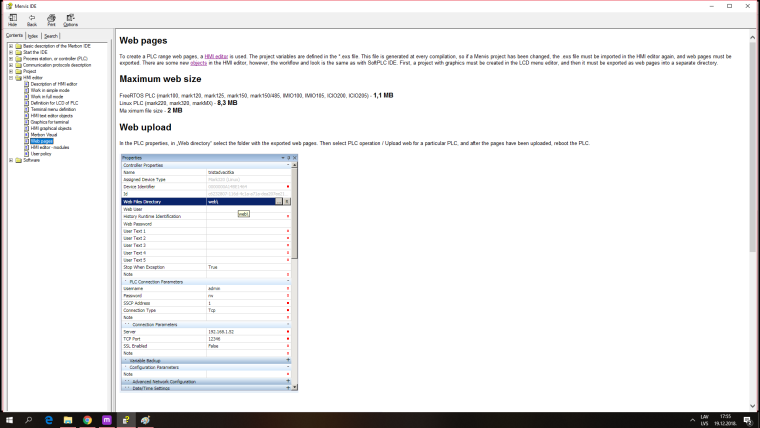Expand the Start the IDE node
The height and width of the screenshot is (428, 760).
[x=11, y=52]
